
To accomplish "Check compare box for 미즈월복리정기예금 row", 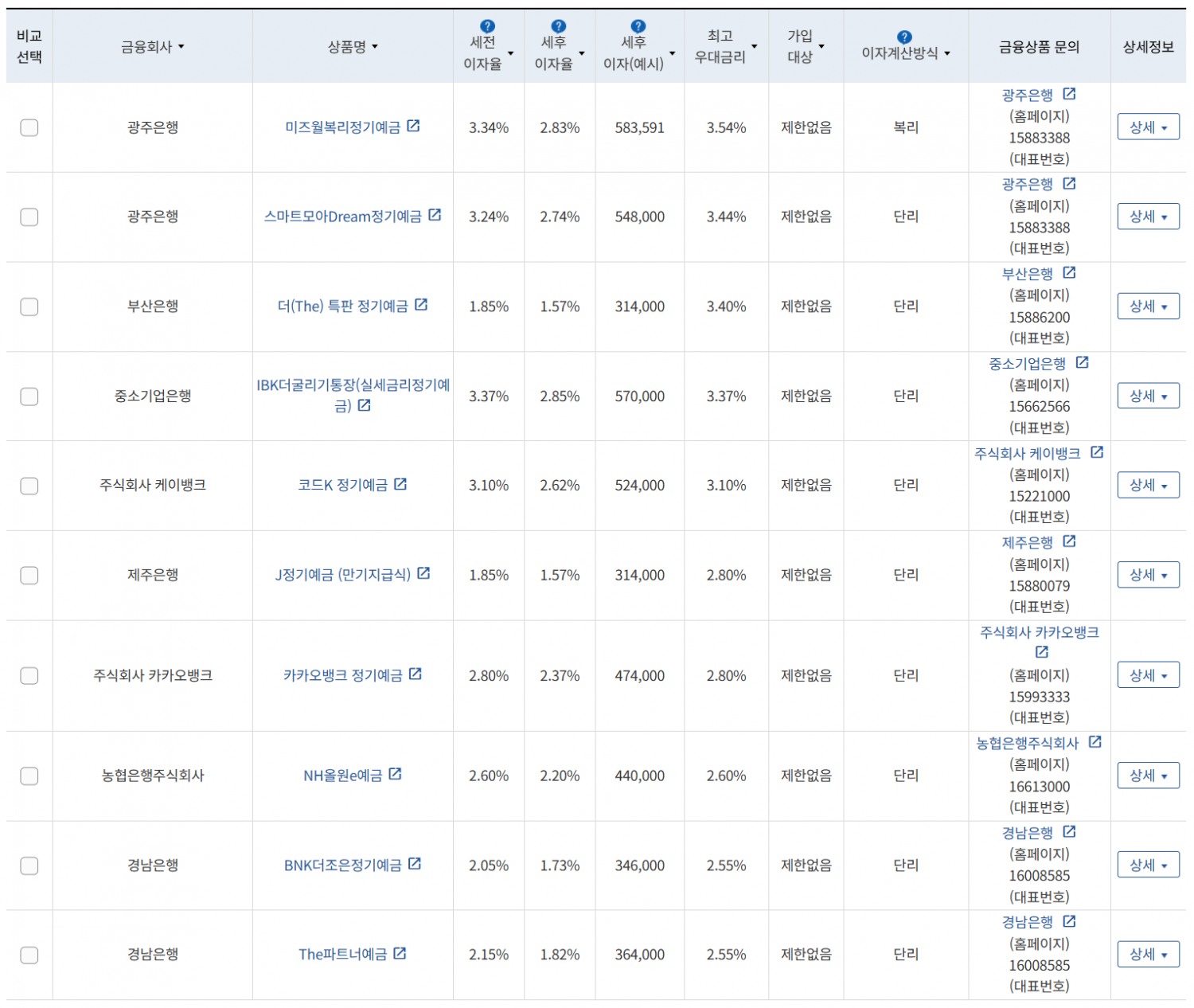I will tap(29, 127).
